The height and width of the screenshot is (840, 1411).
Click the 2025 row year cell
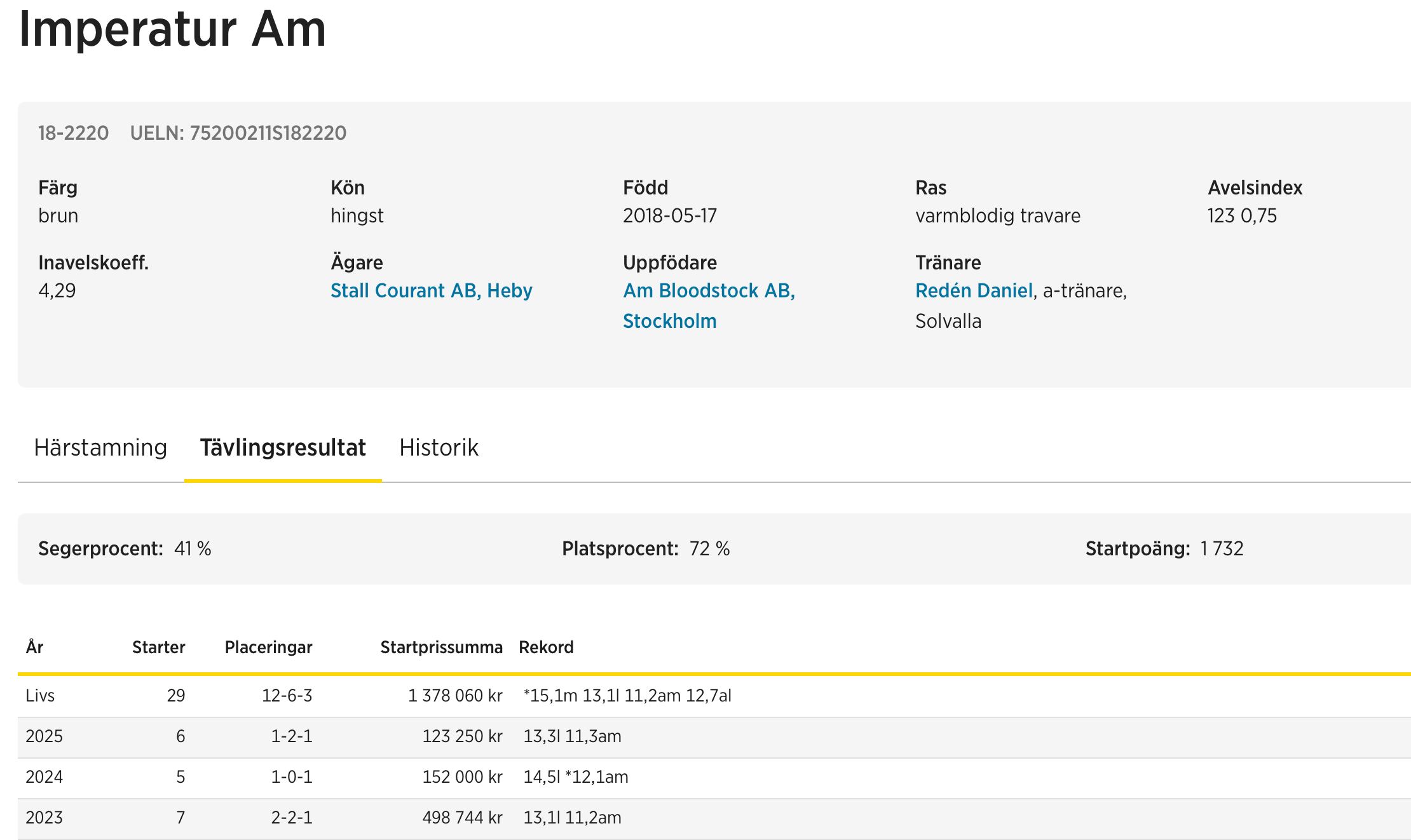[x=44, y=736]
